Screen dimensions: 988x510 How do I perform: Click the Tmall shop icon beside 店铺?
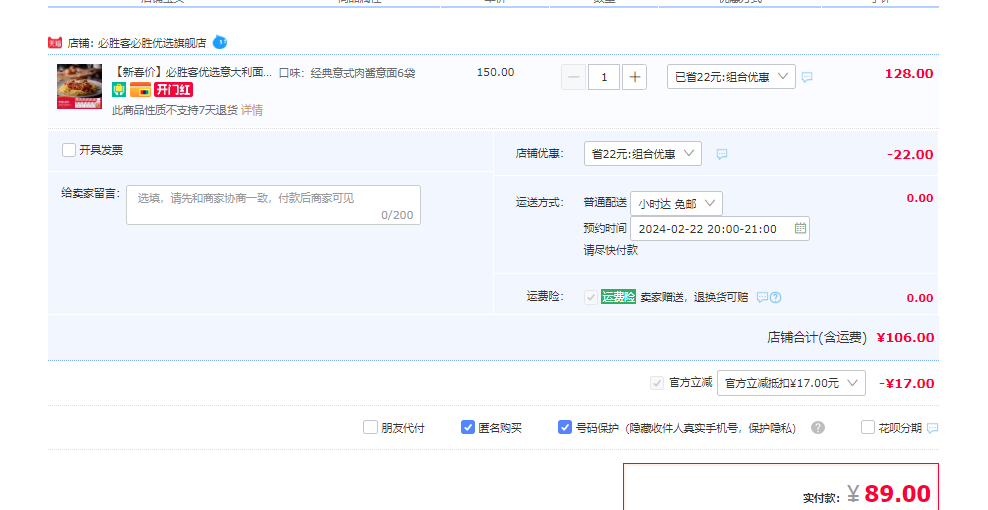[x=55, y=43]
